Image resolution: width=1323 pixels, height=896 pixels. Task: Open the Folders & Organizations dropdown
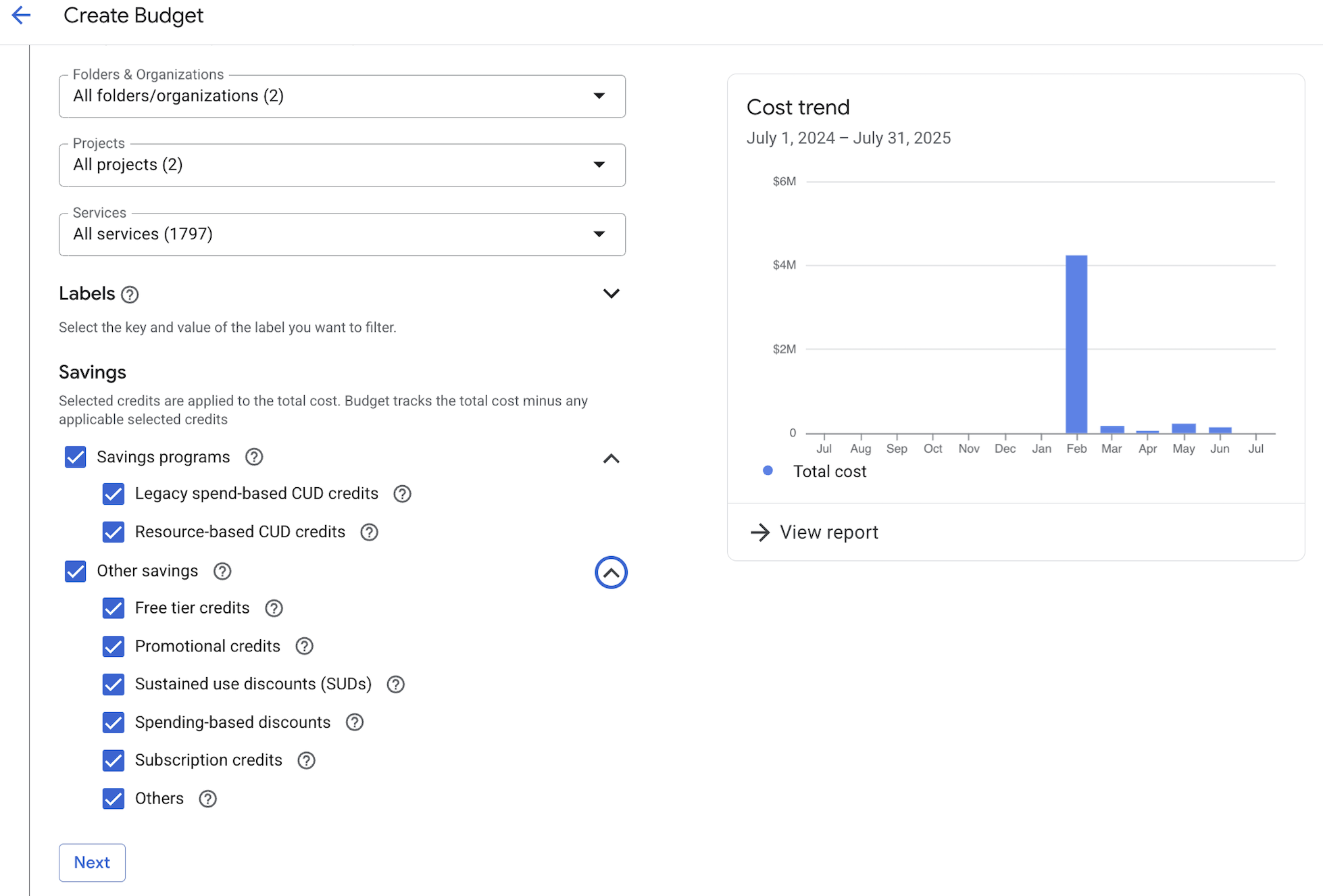599,96
